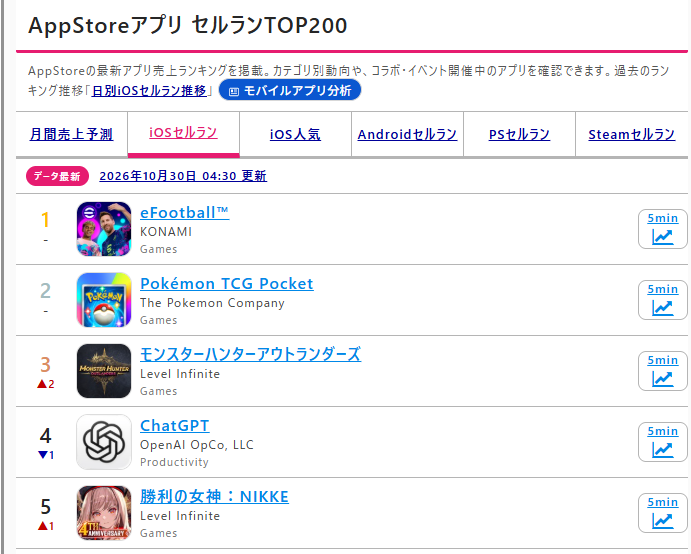Image resolution: width=691 pixels, height=554 pixels.
Task: View NIKKE 5min trend chart icon
Action: coord(662,513)
